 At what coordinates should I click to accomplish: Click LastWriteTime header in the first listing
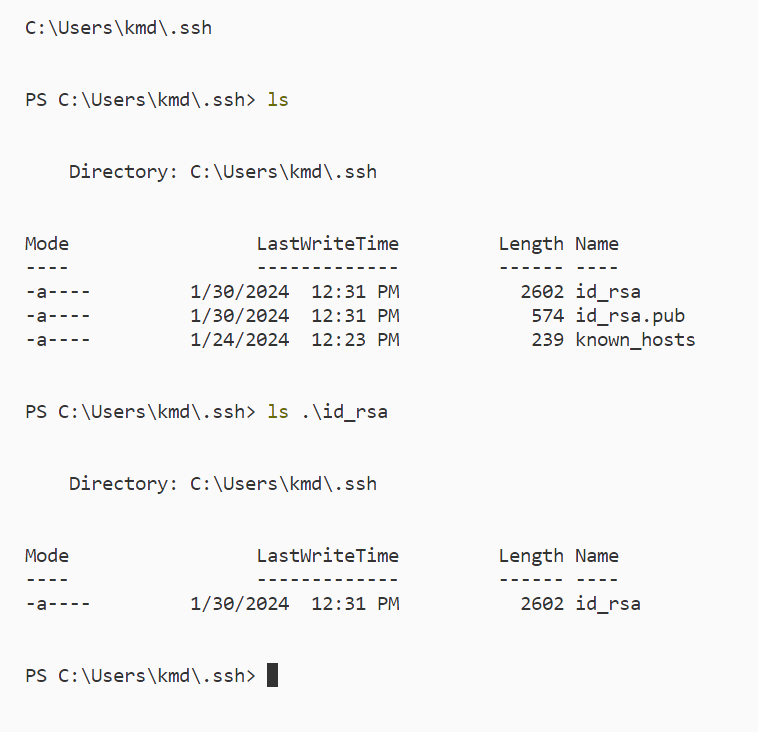click(327, 244)
